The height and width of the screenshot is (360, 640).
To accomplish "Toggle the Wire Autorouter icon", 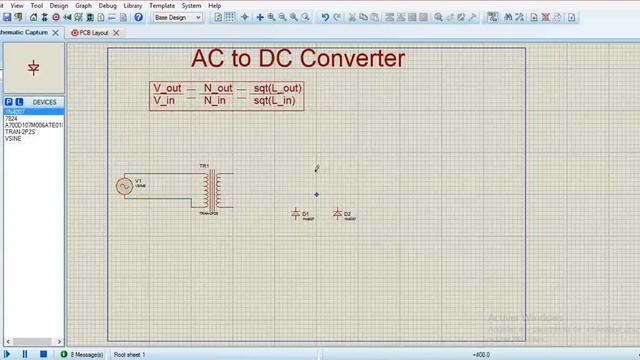I will point(493,17).
